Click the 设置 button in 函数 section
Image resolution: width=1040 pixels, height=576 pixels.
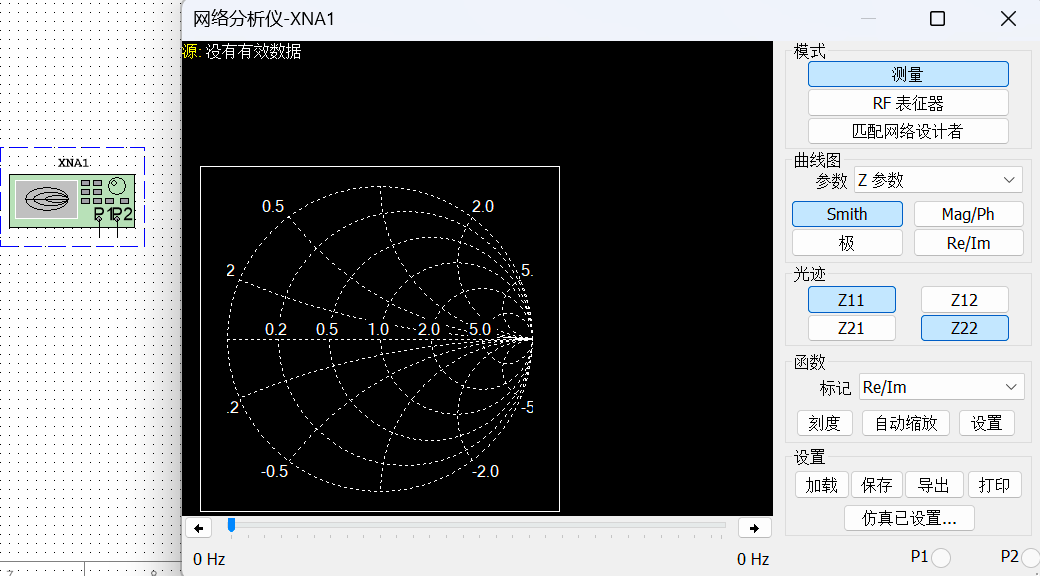coord(986,423)
